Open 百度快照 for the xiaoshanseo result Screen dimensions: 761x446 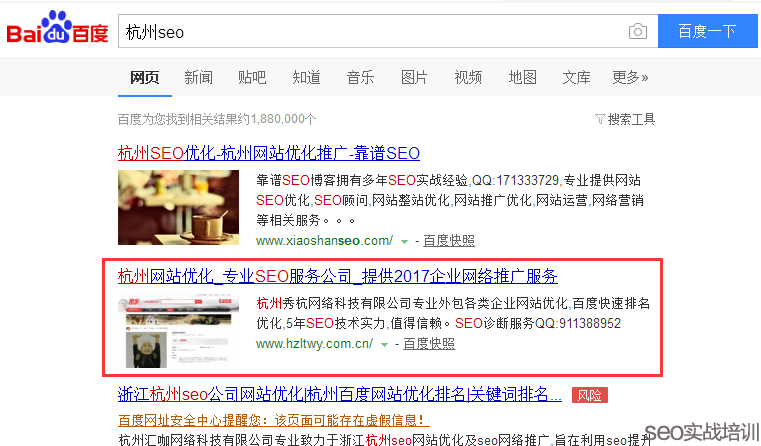tap(448, 241)
